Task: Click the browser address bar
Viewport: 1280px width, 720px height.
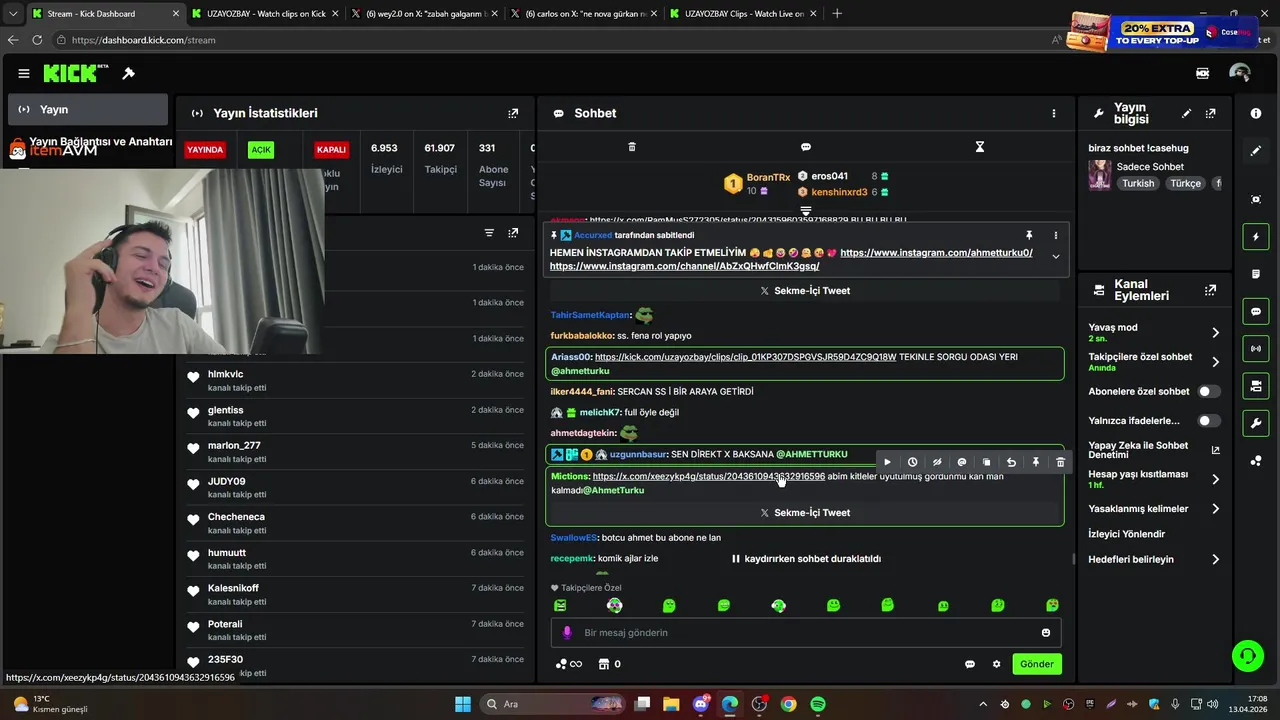Action: (x=550, y=40)
